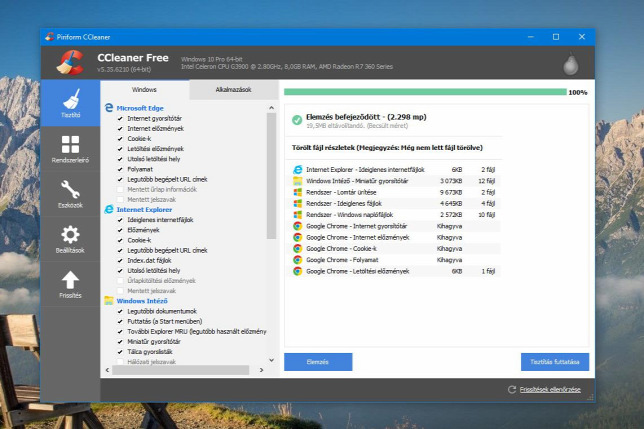Select the Microsoft Edge group heading
The image size is (644, 429).
point(140,108)
